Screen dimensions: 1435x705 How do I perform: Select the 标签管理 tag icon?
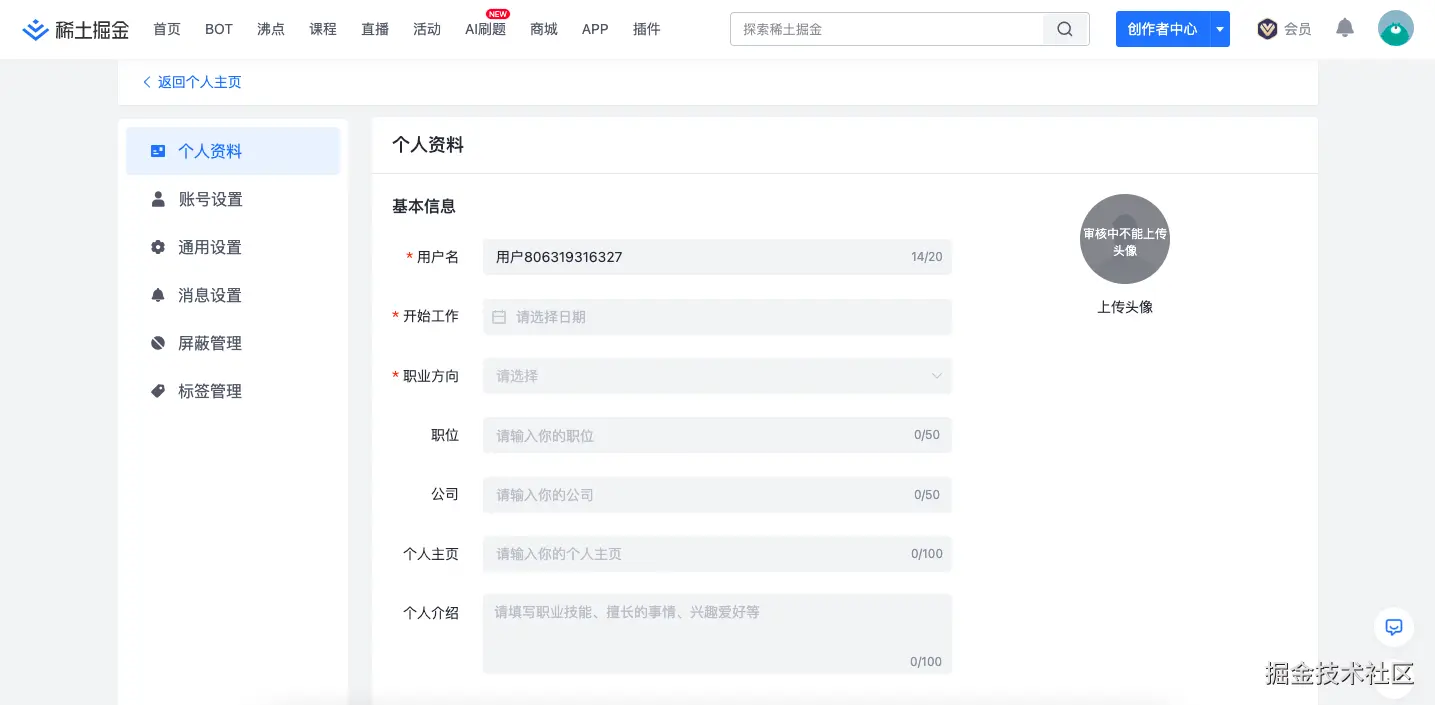pos(158,391)
